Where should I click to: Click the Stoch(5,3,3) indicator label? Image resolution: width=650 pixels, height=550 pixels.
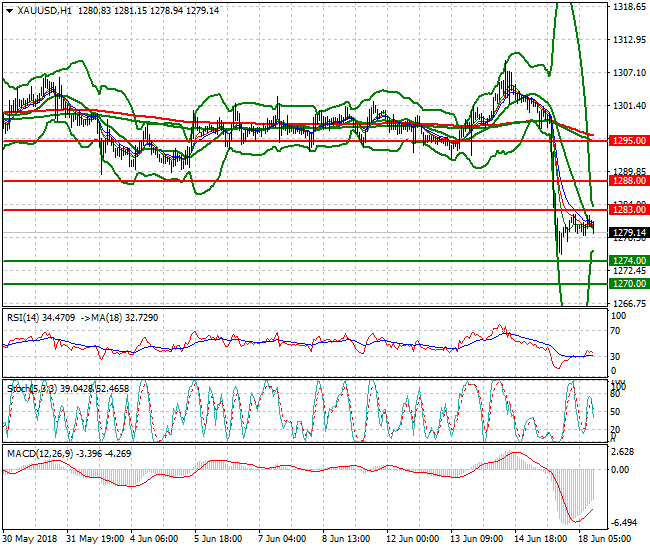click(x=33, y=388)
